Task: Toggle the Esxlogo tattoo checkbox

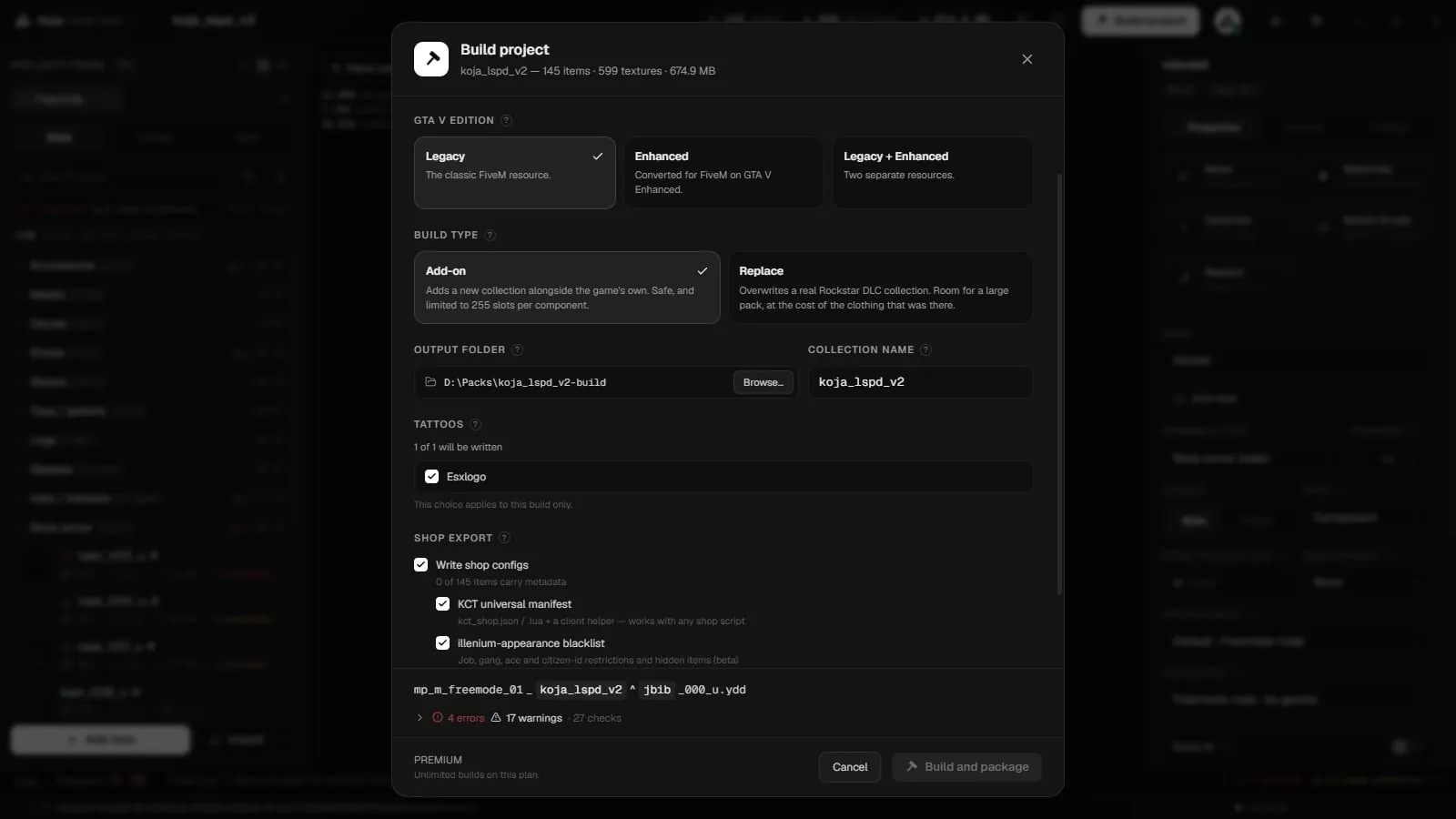Action: (431, 477)
